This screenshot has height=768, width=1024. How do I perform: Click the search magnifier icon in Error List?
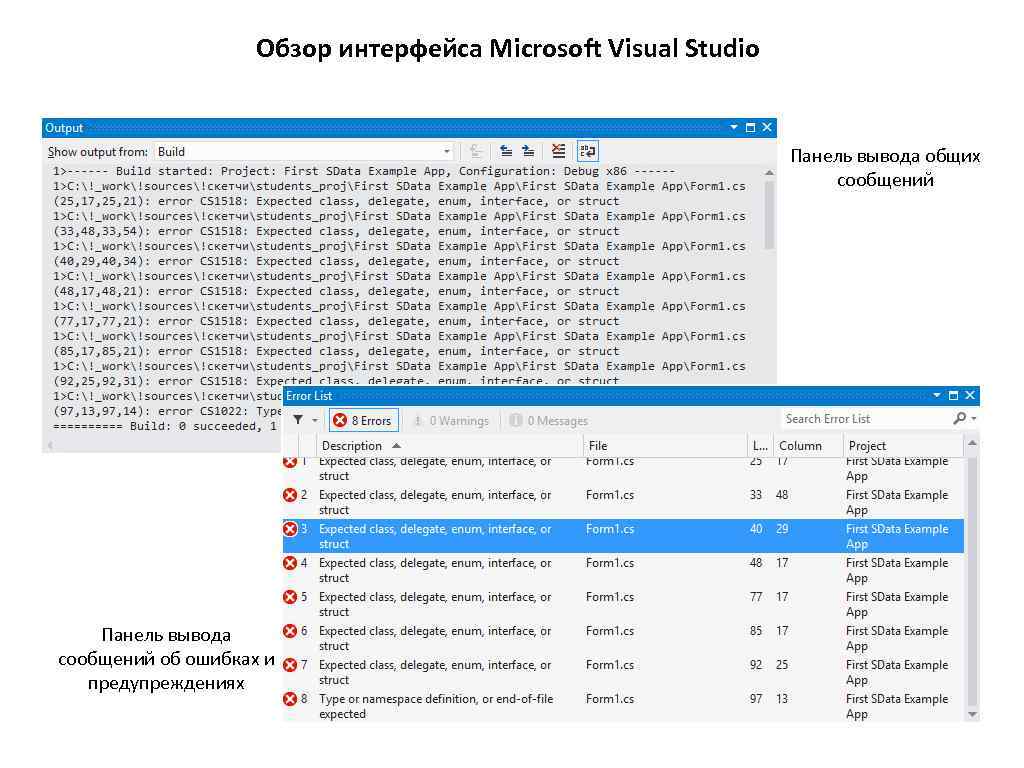(960, 419)
